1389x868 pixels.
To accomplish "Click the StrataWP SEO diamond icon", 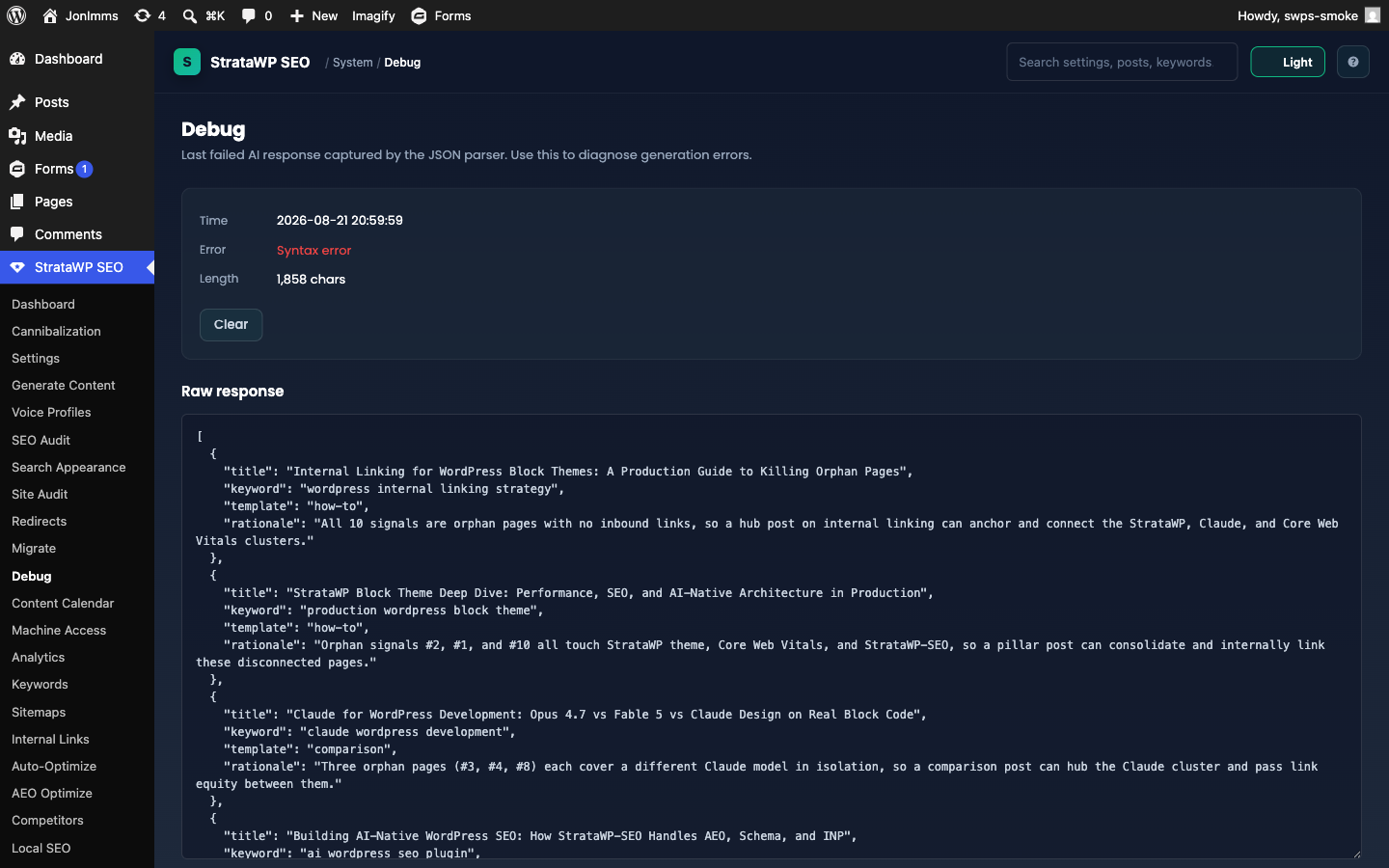I will tap(17, 267).
